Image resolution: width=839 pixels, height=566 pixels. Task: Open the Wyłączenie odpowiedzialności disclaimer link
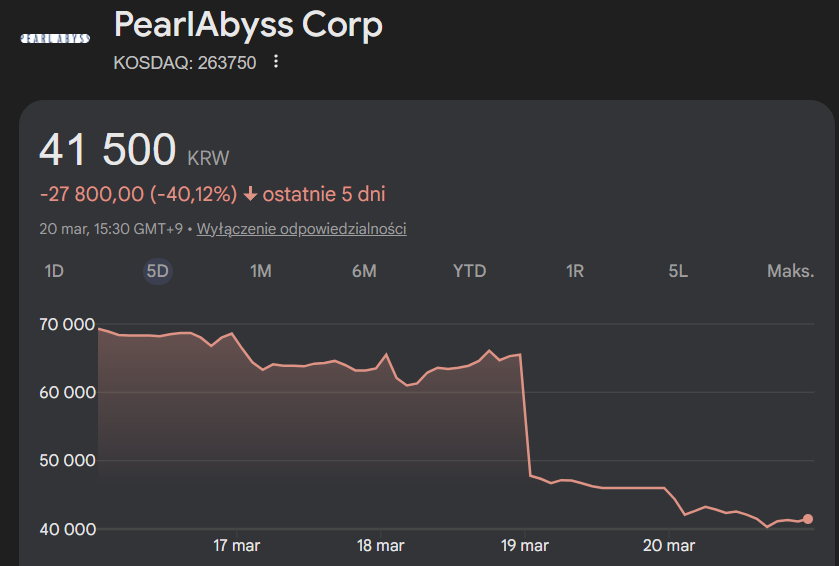[301, 229]
